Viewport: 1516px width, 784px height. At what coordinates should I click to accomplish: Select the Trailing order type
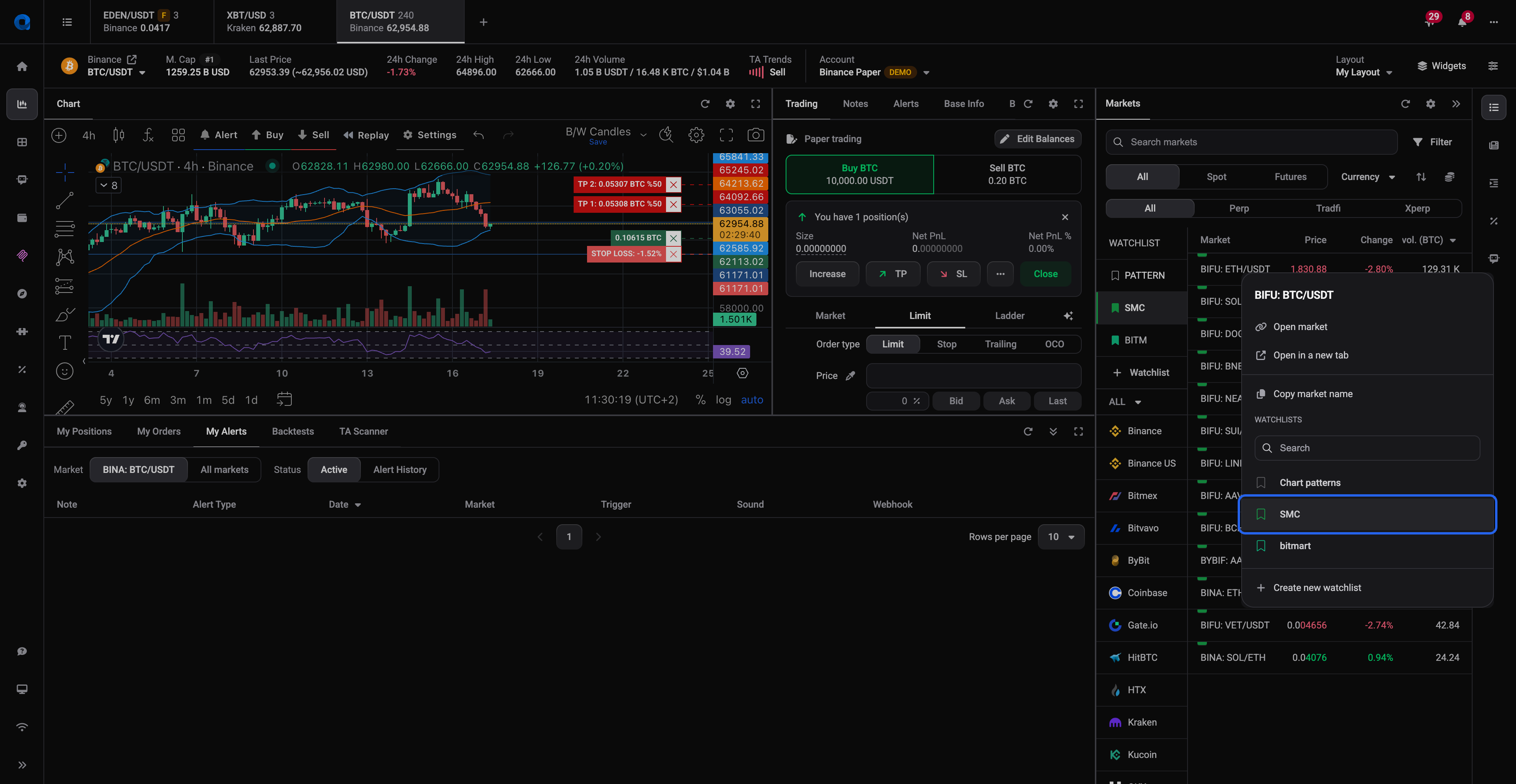[x=1000, y=344]
